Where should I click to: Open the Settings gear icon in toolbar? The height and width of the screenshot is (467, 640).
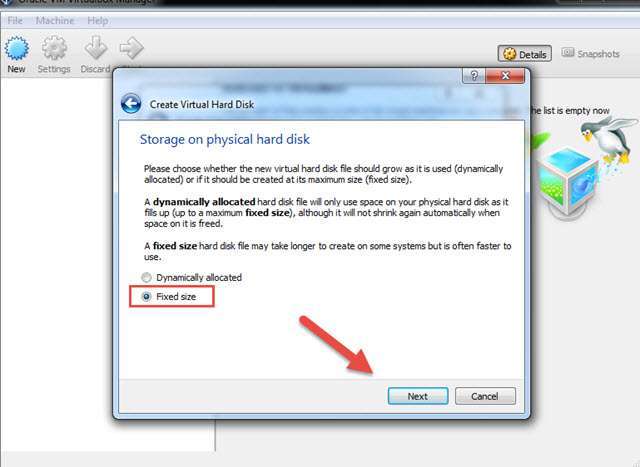point(54,48)
